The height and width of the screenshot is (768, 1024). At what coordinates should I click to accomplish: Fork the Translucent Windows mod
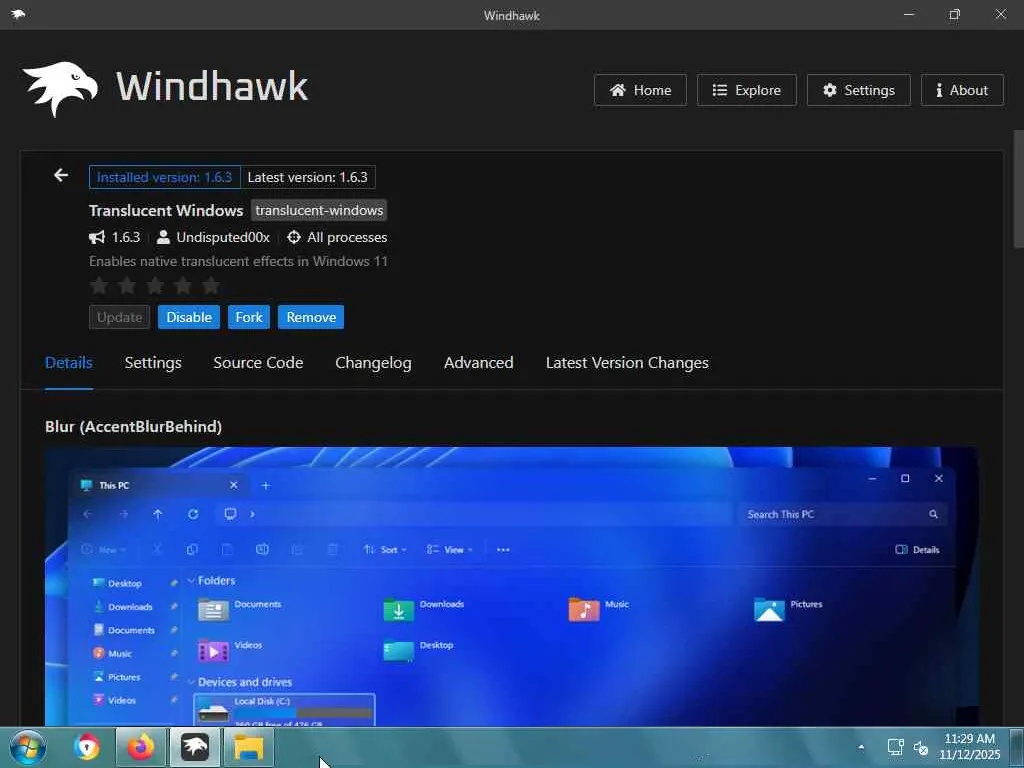249,317
